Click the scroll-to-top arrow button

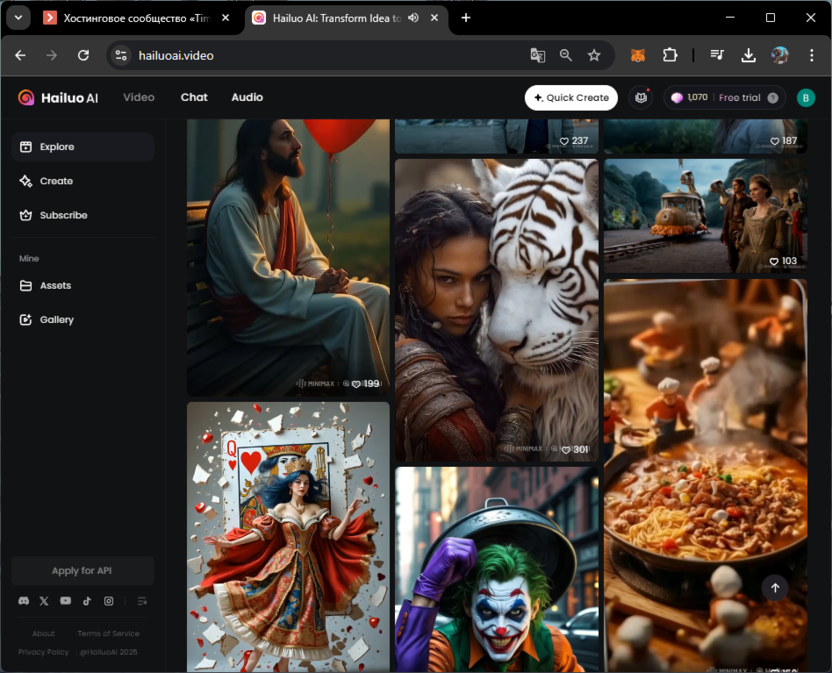(x=775, y=588)
